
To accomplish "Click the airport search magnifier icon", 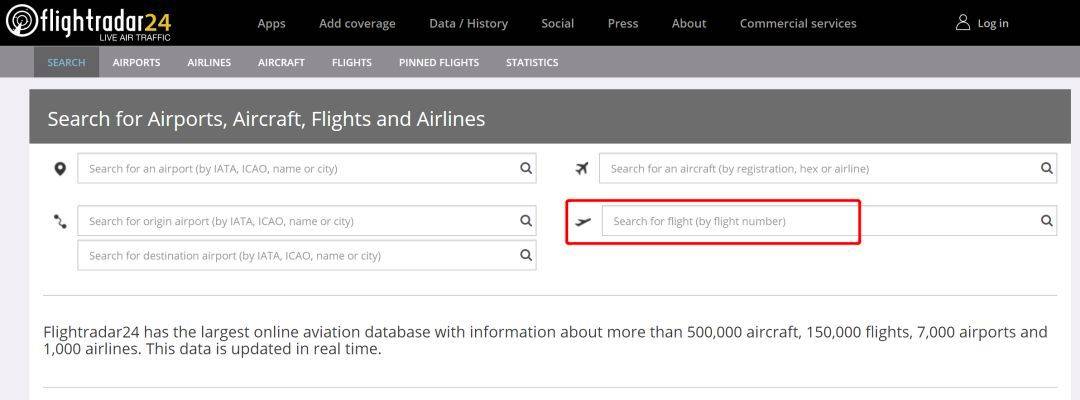I will click(x=526, y=168).
